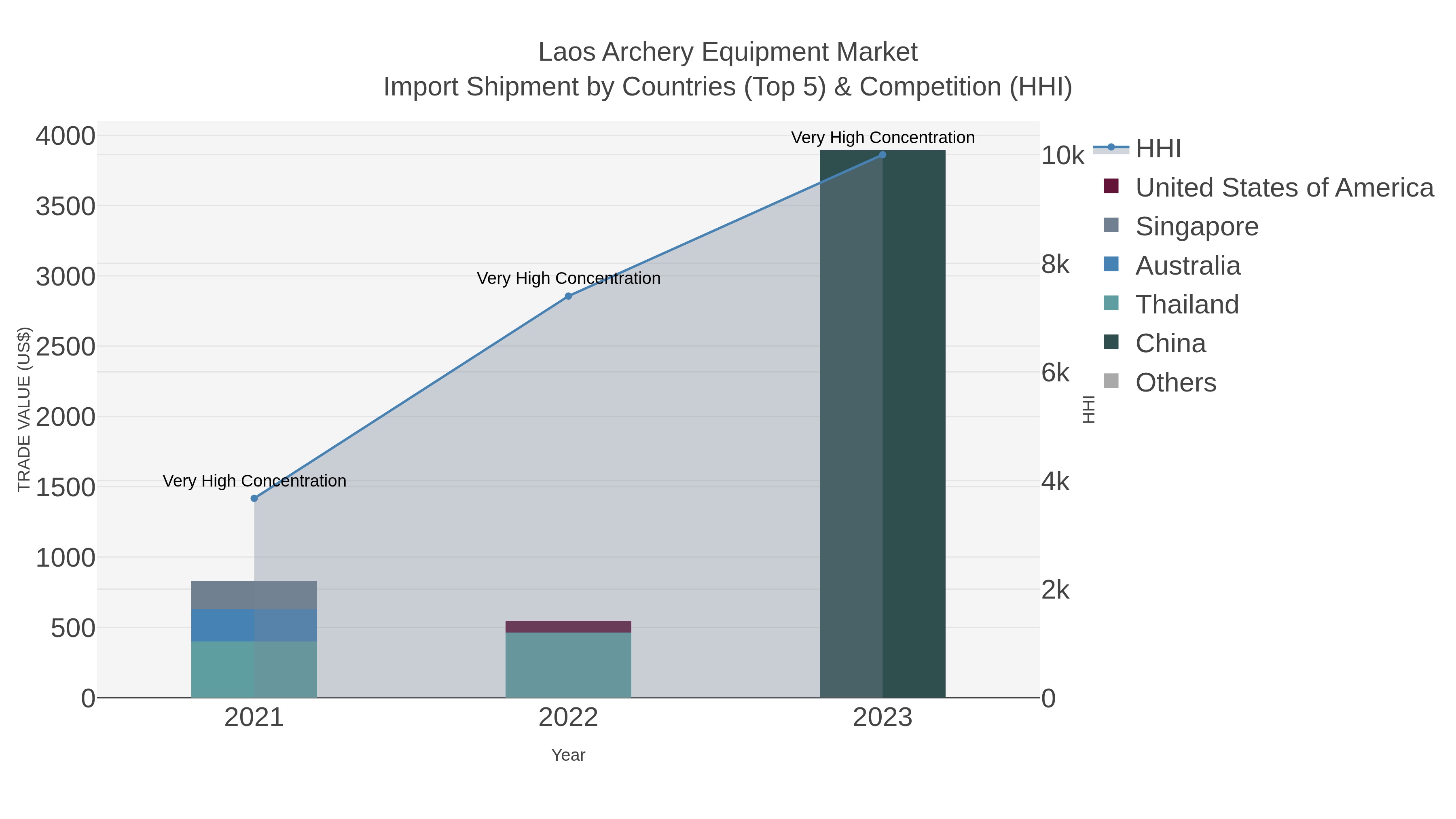This screenshot has height=819, width=1456.
Task: Click the 2021 Singapore bar segment
Action: 254,595
